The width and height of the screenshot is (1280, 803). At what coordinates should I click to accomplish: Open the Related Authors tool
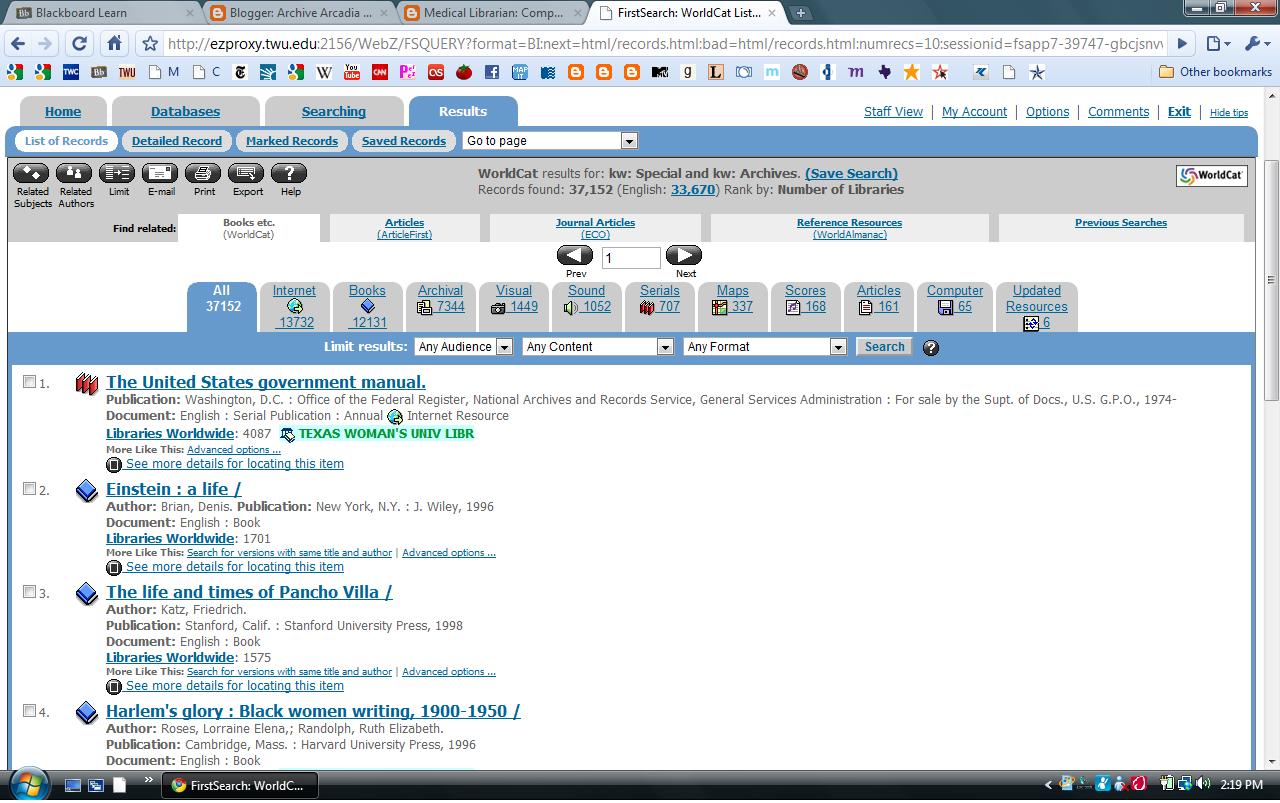(75, 174)
